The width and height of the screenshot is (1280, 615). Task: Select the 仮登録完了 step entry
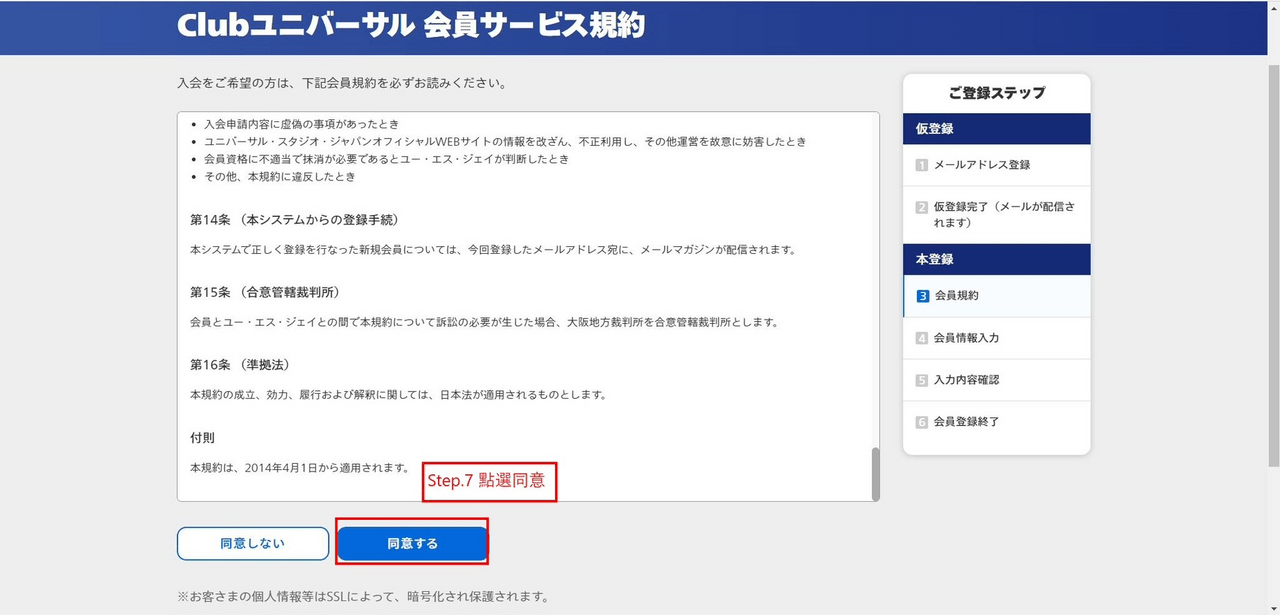click(x=996, y=215)
